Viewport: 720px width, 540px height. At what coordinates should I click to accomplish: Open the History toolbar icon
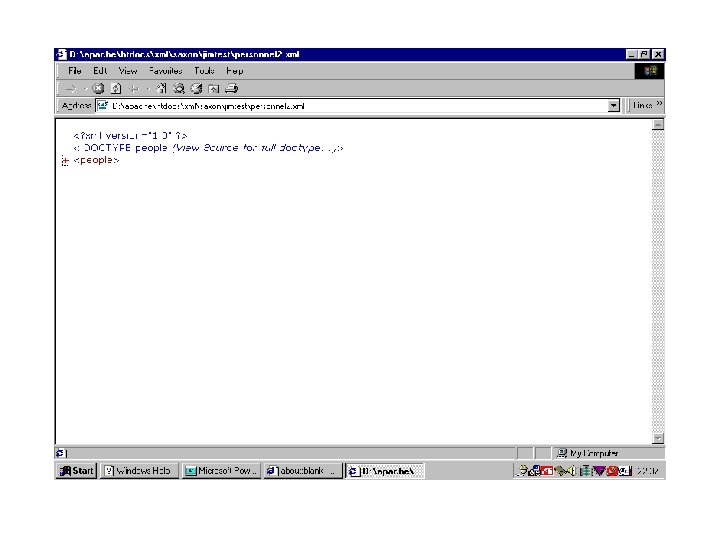pos(214,89)
